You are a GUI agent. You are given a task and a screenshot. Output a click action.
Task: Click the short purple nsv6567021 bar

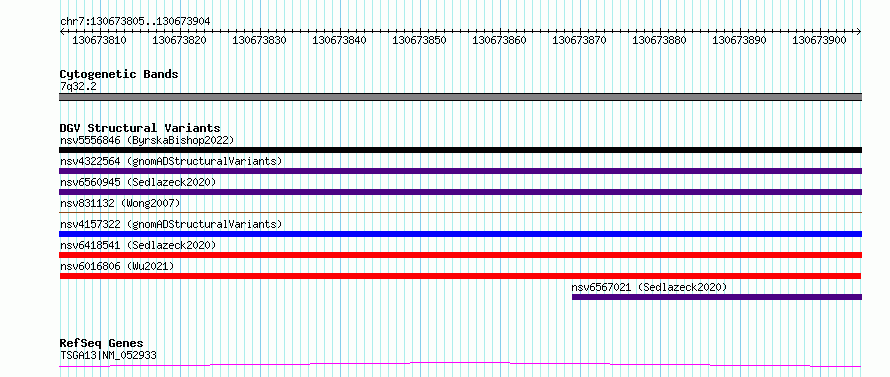pyautogui.click(x=717, y=297)
